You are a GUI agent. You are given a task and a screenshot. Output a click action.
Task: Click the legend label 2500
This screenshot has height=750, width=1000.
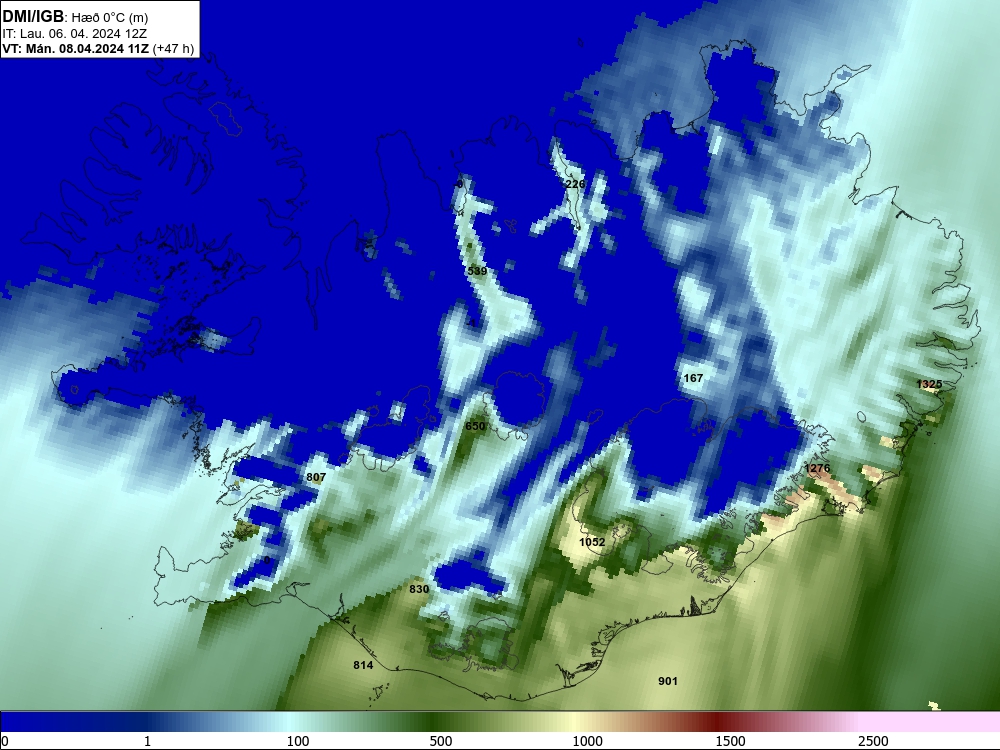click(x=873, y=741)
